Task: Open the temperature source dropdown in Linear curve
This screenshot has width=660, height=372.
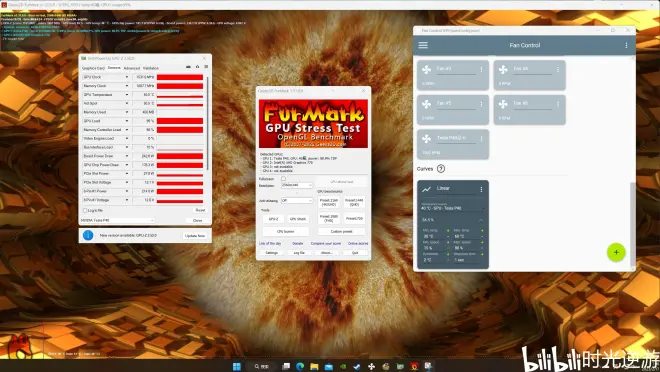Action: pos(452,208)
